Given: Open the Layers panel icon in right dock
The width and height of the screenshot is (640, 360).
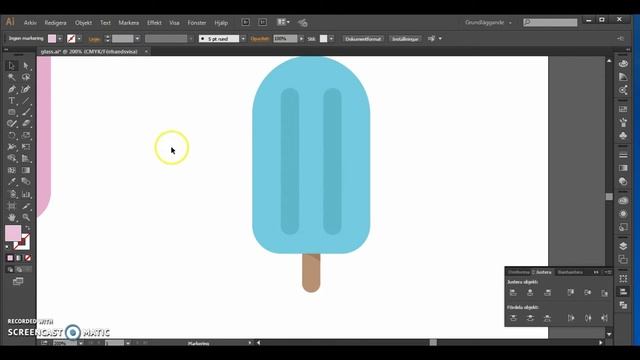Looking at the screenshot, I should click(623, 246).
